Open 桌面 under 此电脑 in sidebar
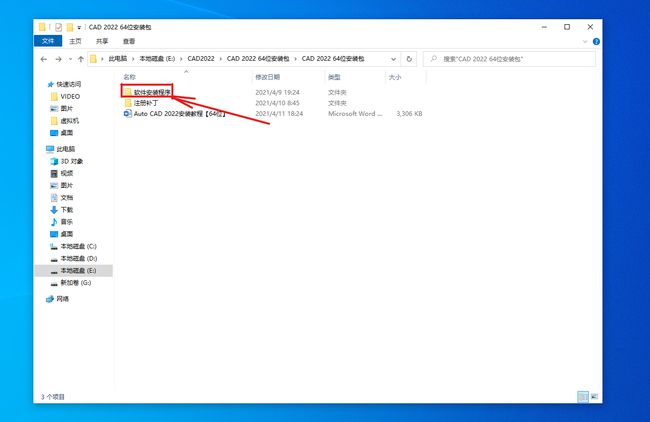Screen dimensions: 650x422 [62, 234]
